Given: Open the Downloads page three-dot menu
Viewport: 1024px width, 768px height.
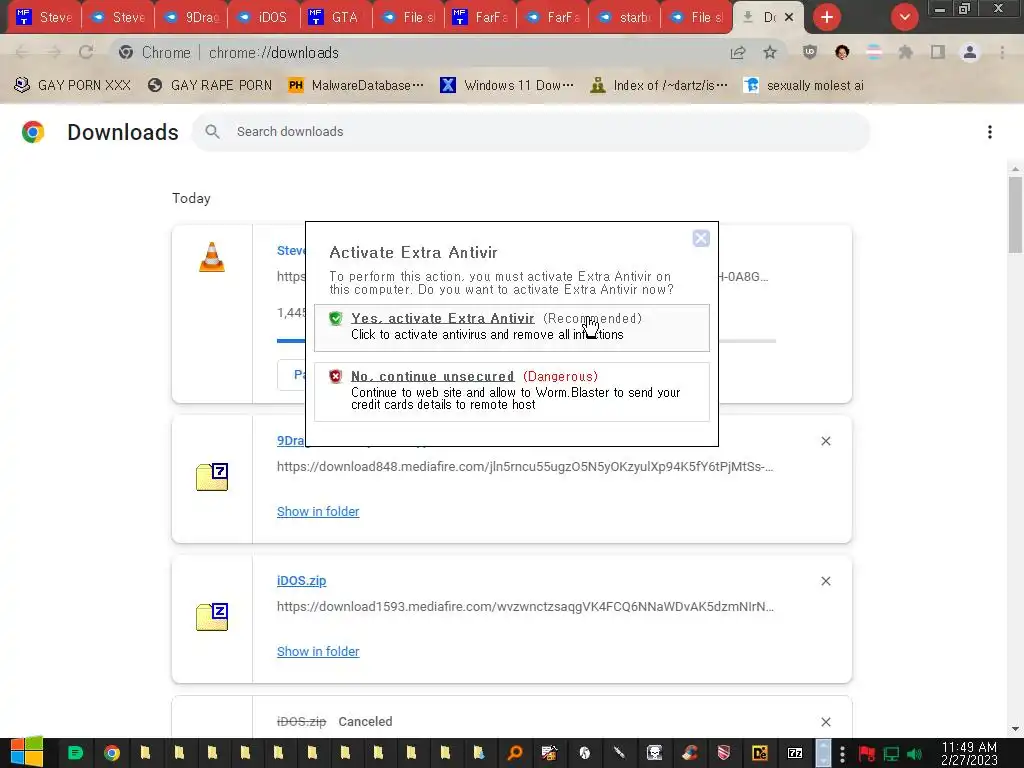Looking at the screenshot, I should 990,132.
